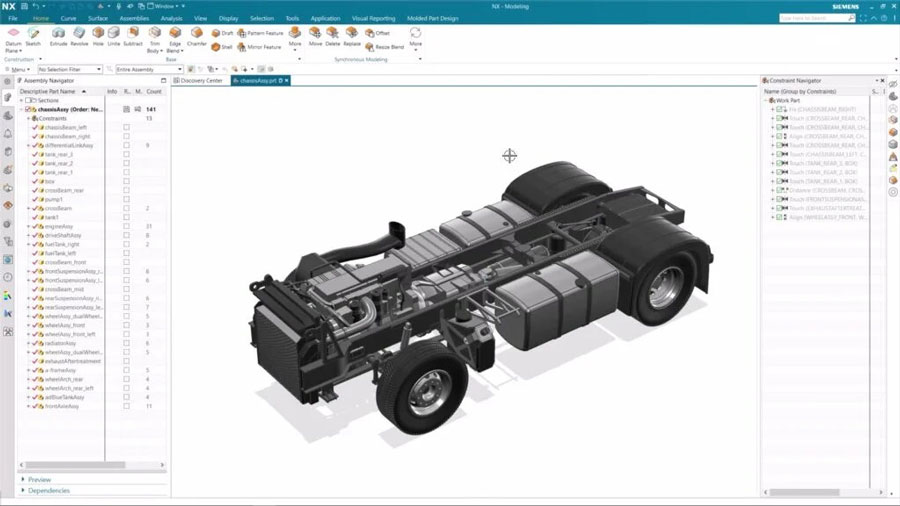Image resolution: width=900 pixels, height=506 pixels.
Task: Select the Replace face tool
Action: [352, 34]
